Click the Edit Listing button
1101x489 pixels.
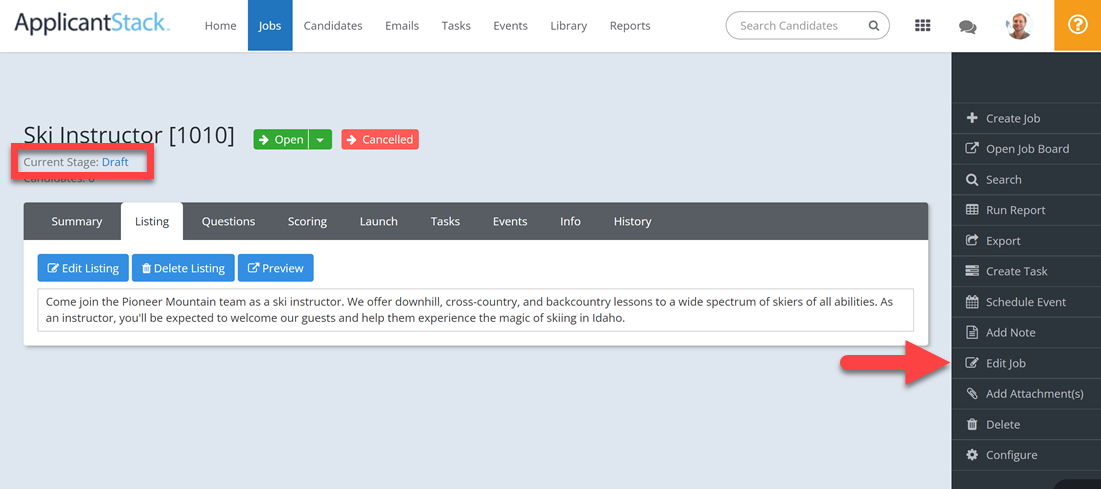tap(83, 268)
